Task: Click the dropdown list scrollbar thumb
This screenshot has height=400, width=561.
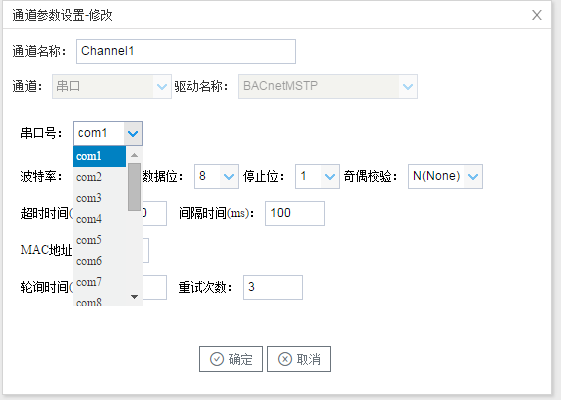Action: point(135,187)
